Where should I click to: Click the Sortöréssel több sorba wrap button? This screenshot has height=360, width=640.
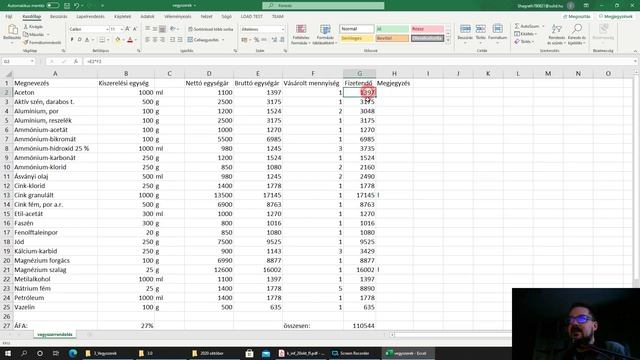(x=210, y=29)
